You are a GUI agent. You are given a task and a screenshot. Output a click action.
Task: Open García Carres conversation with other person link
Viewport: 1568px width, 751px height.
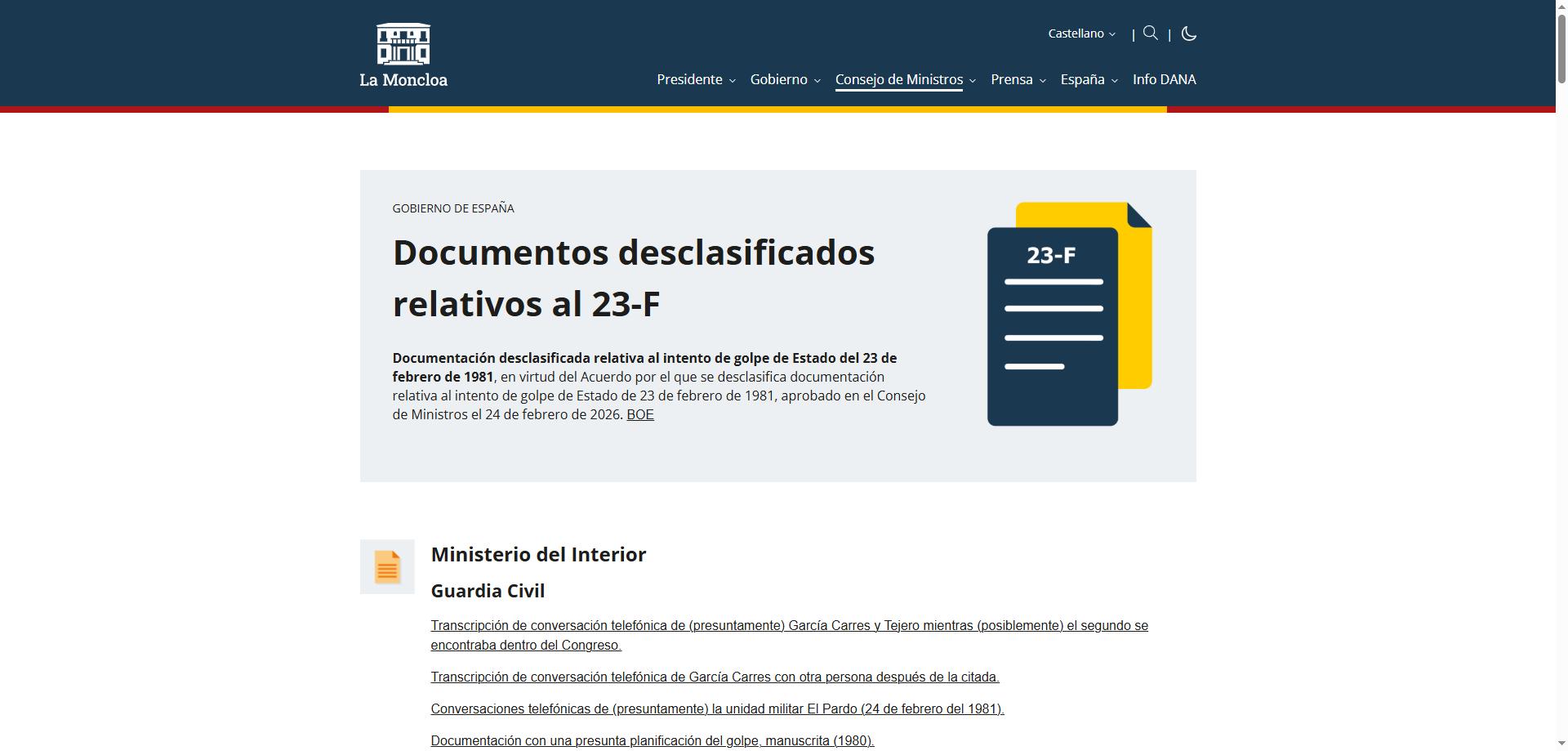[x=715, y=677]
